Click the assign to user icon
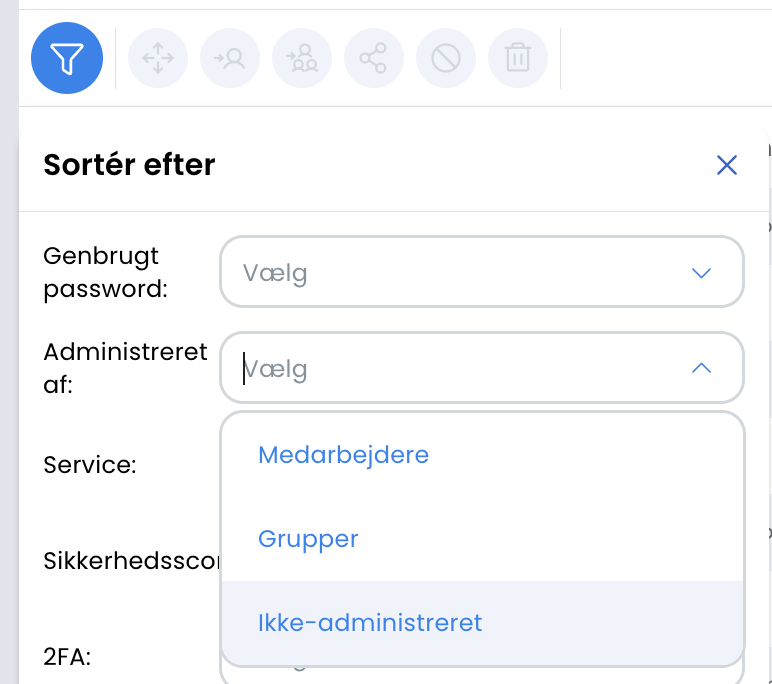 pos(230,58)
